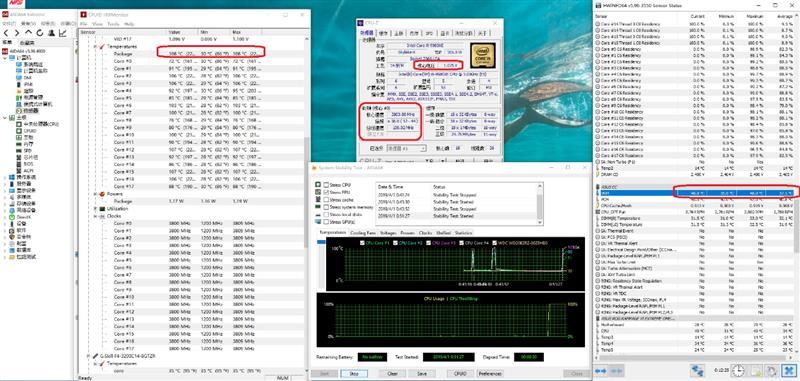Open the AIDA64 graph chart icon
Viewport: 800px width, 381px height.
[62, 33]
